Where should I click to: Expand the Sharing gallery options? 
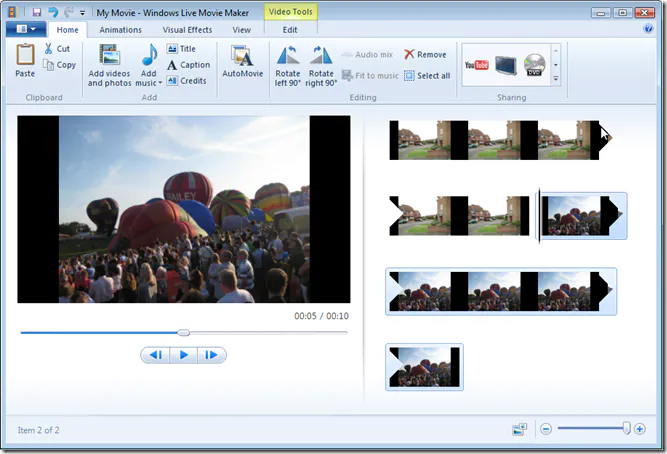tap(556, 79)
